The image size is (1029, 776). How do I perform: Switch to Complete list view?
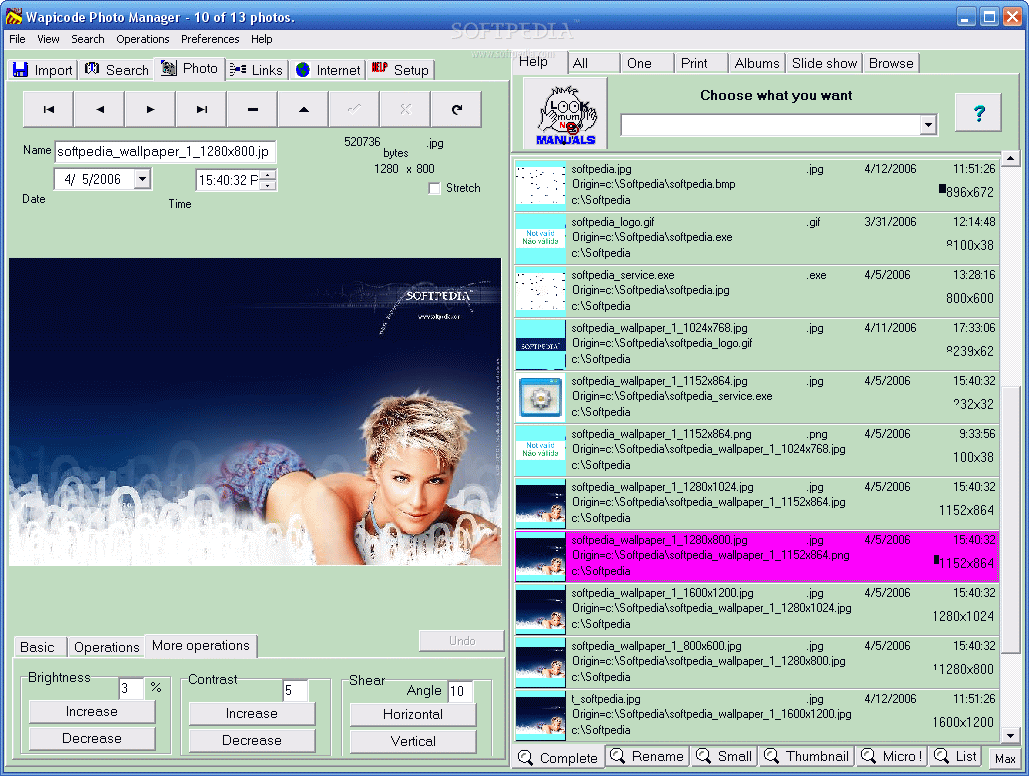click(558, 758)
